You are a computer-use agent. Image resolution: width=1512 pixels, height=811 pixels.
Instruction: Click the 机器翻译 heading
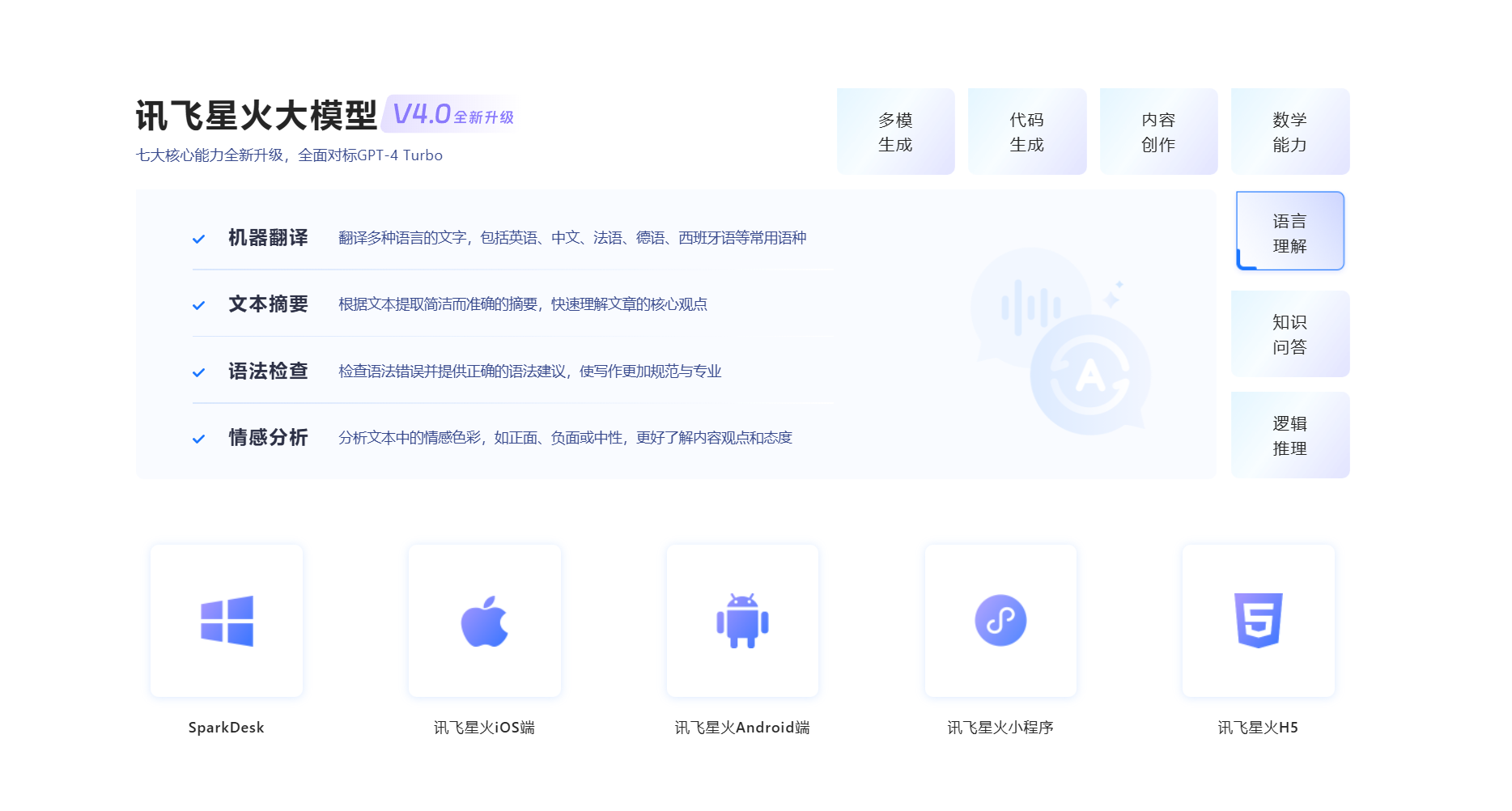click(x=268, y=238)
